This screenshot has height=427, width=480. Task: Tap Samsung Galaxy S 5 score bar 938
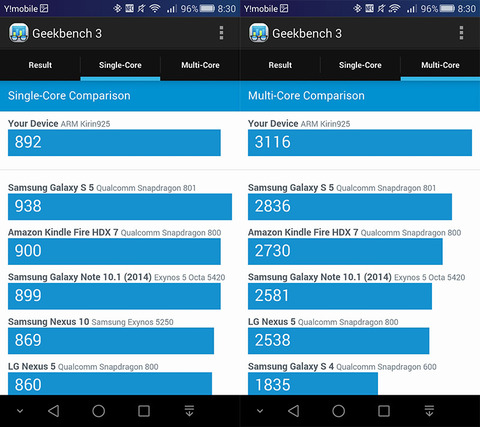120,207
